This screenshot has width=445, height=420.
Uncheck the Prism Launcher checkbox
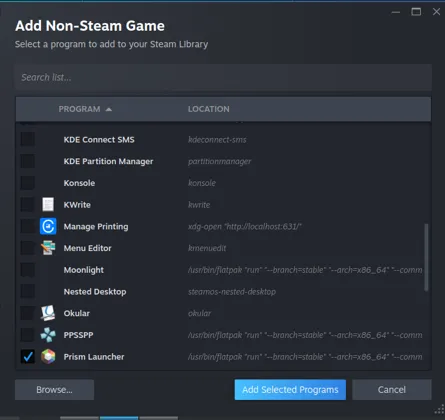point(28,356)
